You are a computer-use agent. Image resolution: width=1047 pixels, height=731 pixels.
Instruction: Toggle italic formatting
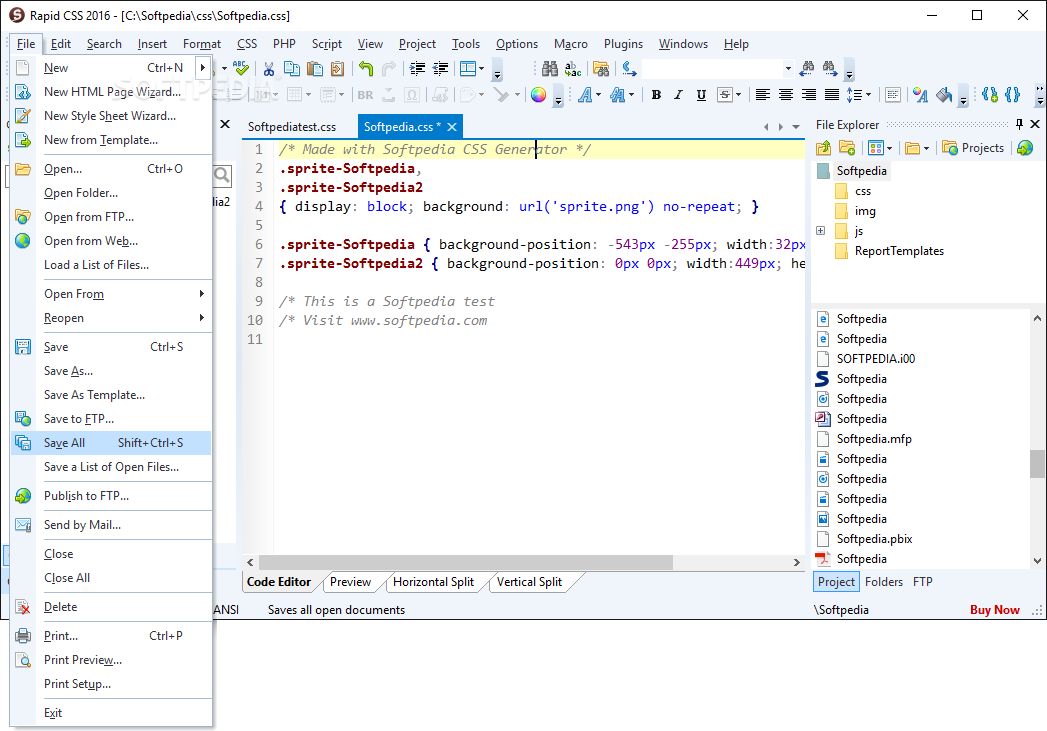tap(678, 95)
